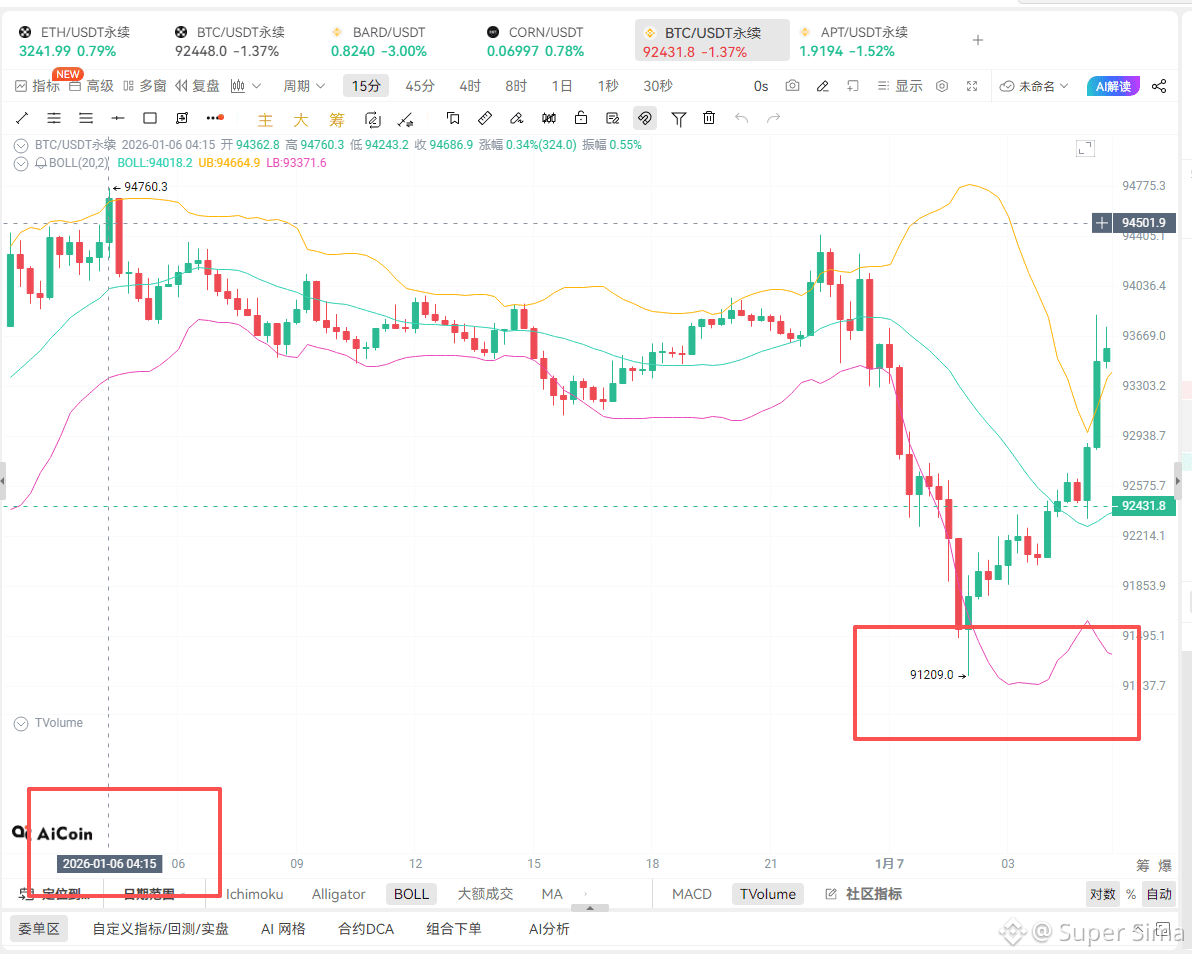Maximize chart pane corner icon

click(x=1086, y=149)
